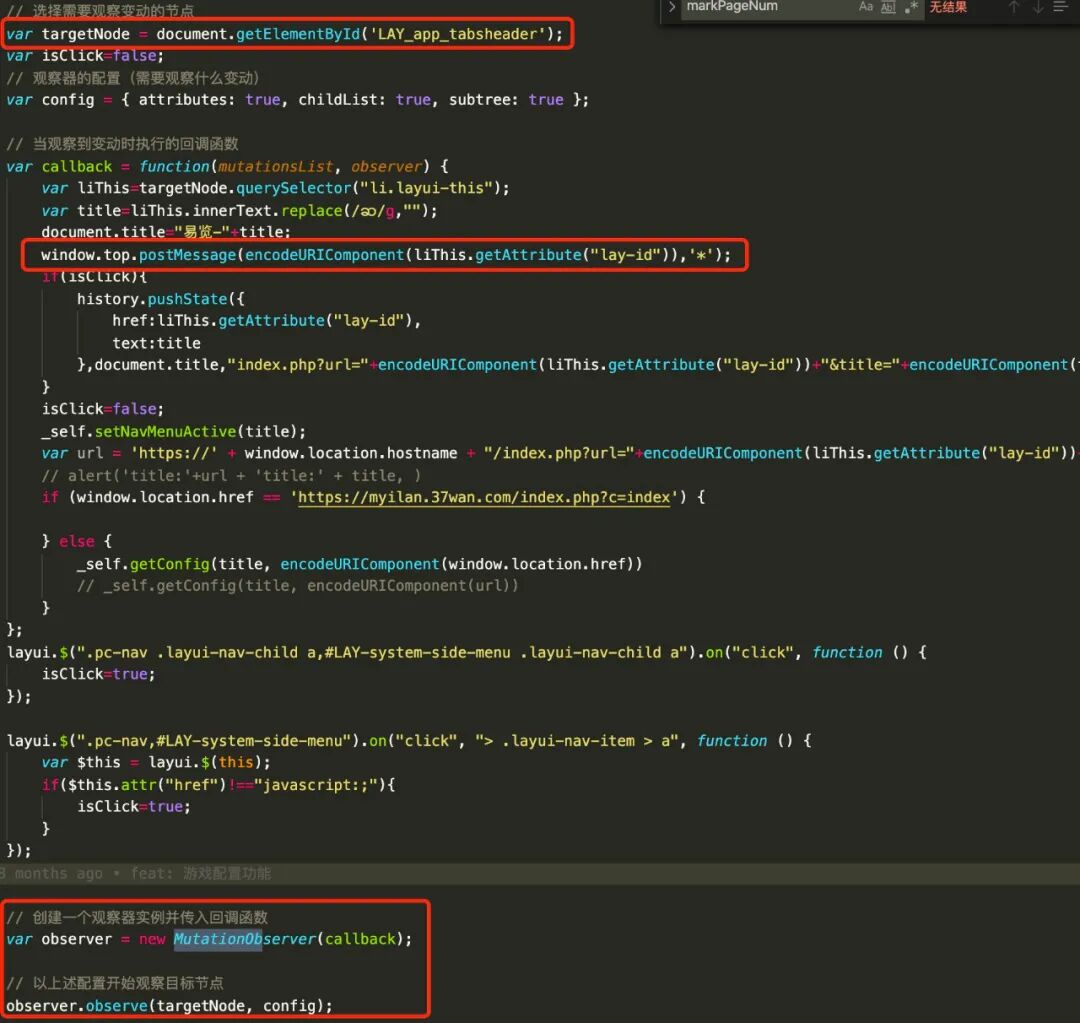This screenshot has height=1023, width=1080.
Task: Click the comment '// alert('title:'+url'
Action: point(231,475)
